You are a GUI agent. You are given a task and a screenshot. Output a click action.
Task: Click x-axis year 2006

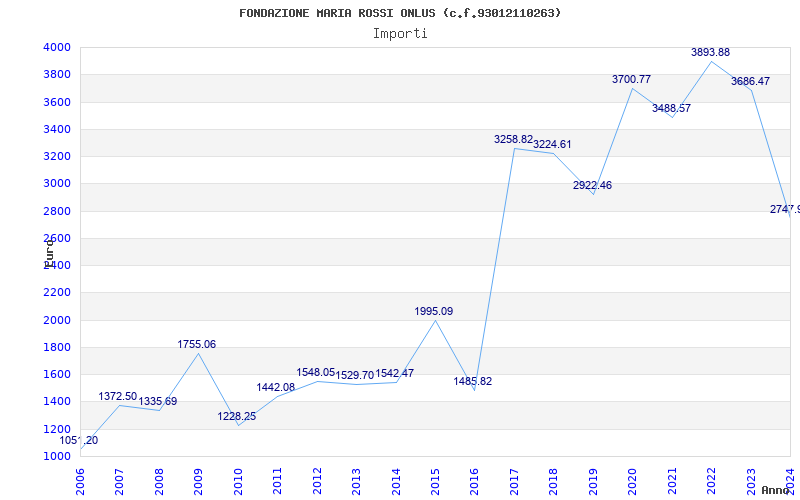[81, 482]
